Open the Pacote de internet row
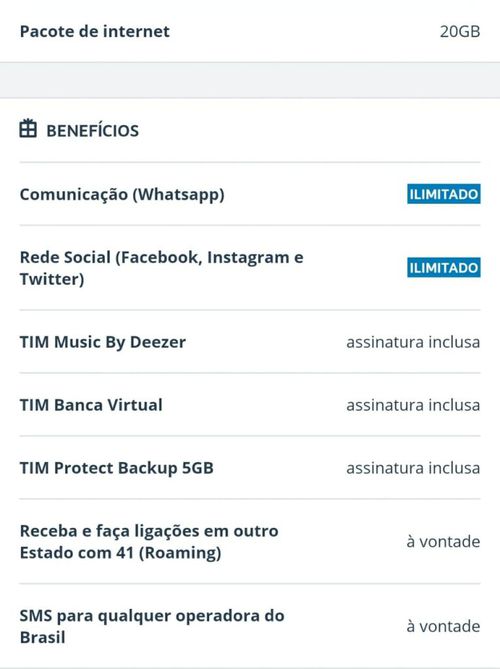The height and width of the screenshot is (669, 500). pyautogui.click(x=250, y=31)
